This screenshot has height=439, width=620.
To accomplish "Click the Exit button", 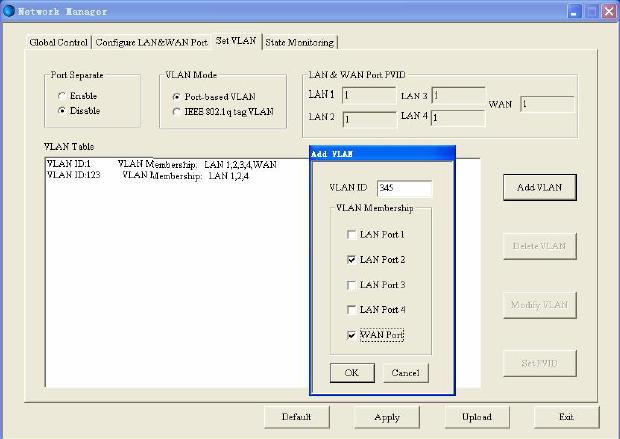I will 566,417.
